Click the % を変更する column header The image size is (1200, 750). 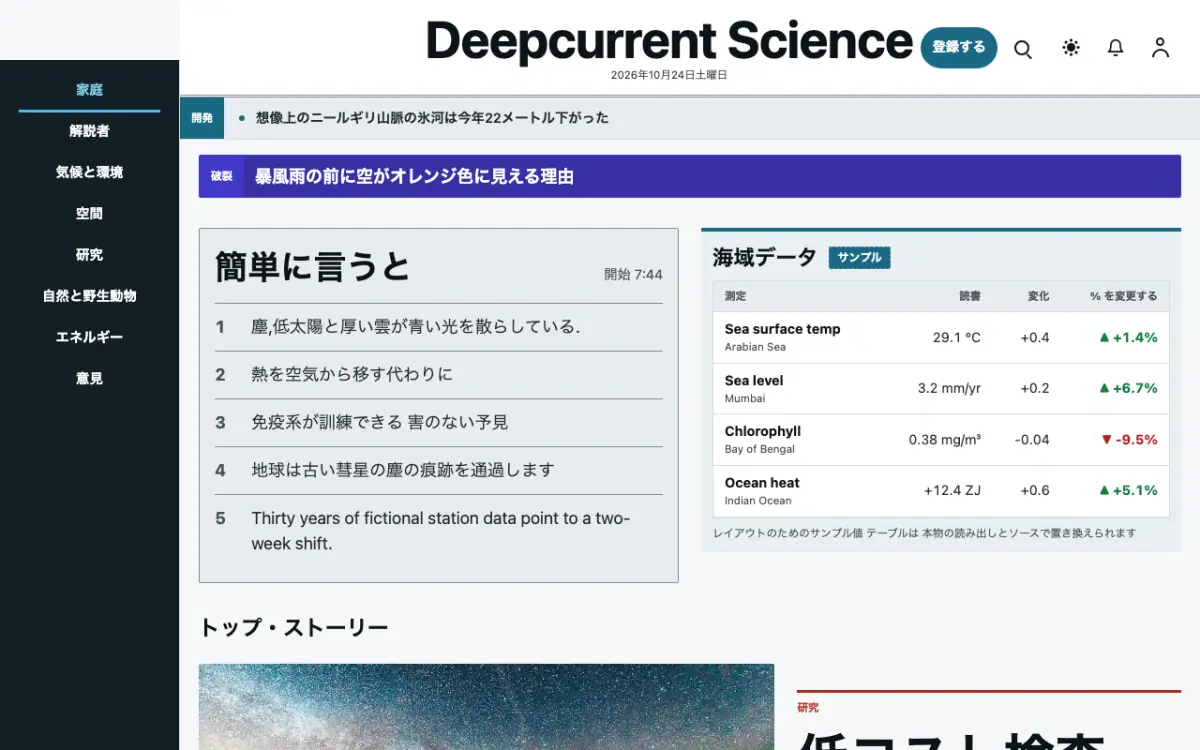tap(1123, 296)
